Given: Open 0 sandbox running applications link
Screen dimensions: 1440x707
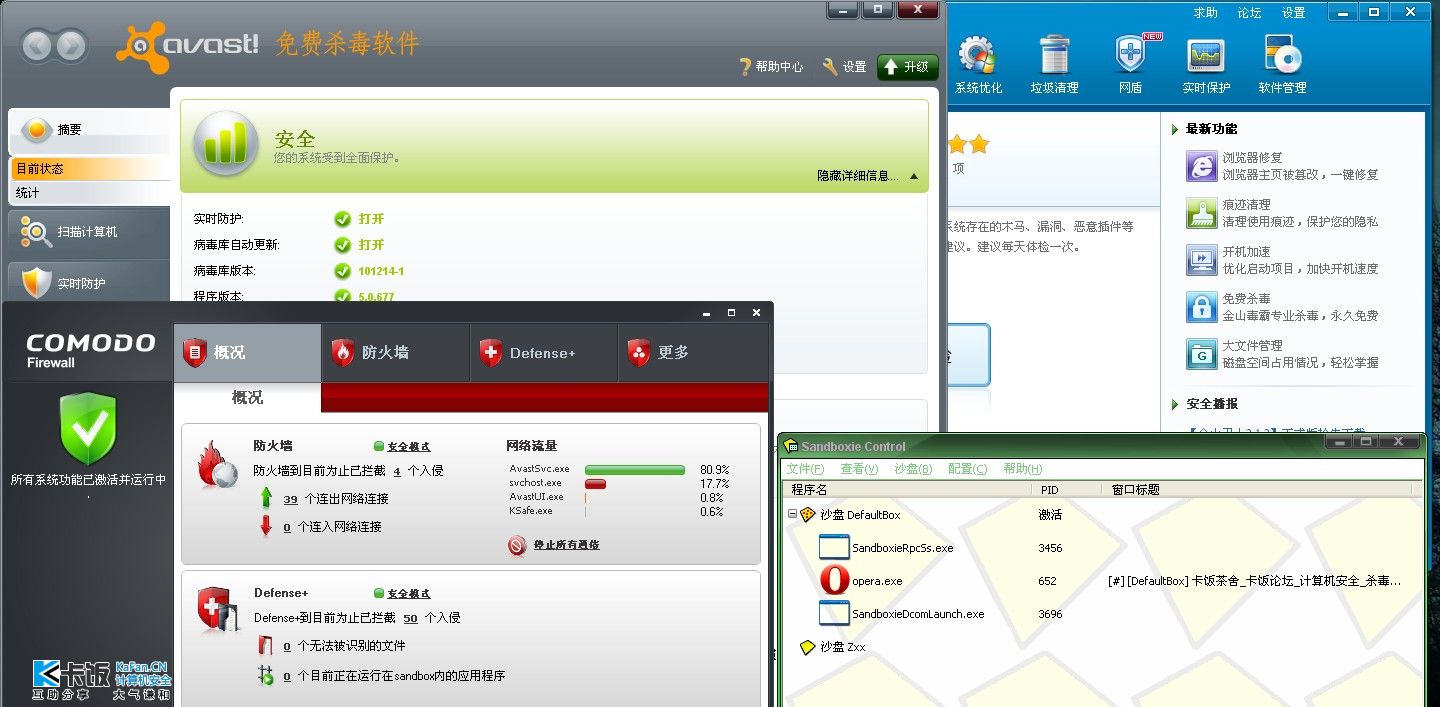Looking at the screenshot, I should coord(287,676).
